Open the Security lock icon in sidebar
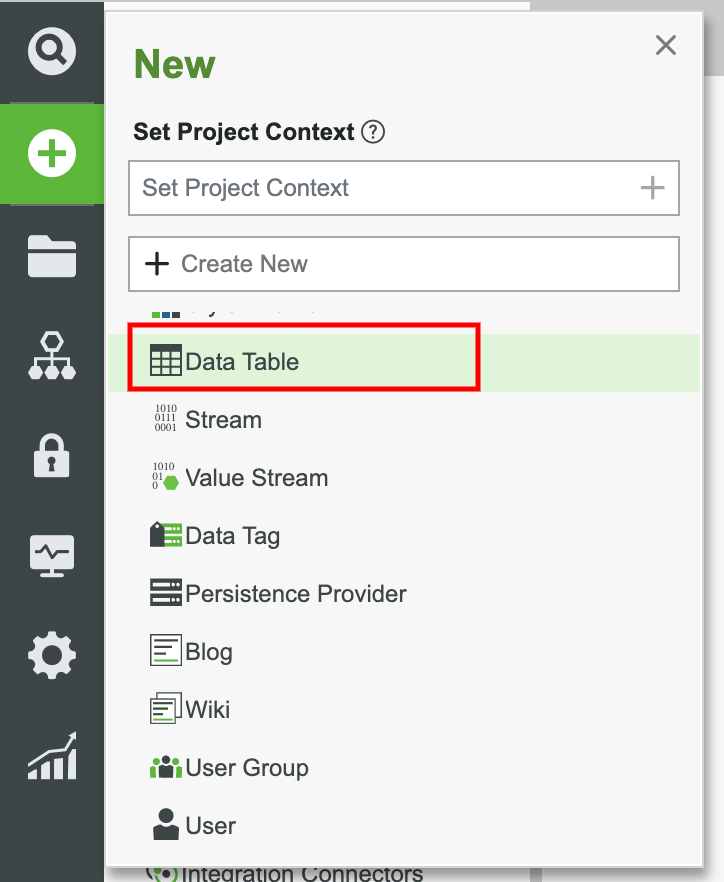Viewport: 724px width, 882px height. (52, 456)
